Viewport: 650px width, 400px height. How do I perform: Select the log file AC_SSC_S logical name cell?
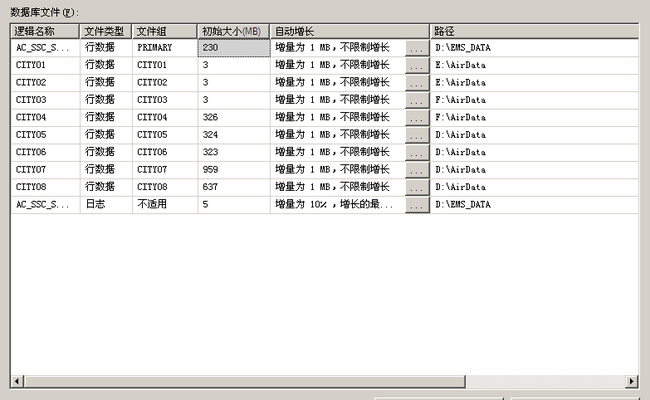45,204
